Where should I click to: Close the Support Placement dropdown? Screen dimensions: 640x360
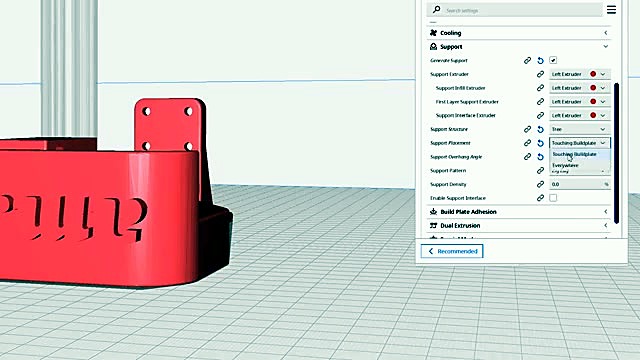point(580,143)
